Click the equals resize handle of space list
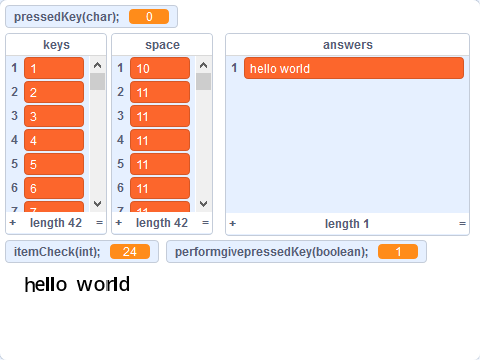This screenshot has height=360, width=480. point(205,223)
